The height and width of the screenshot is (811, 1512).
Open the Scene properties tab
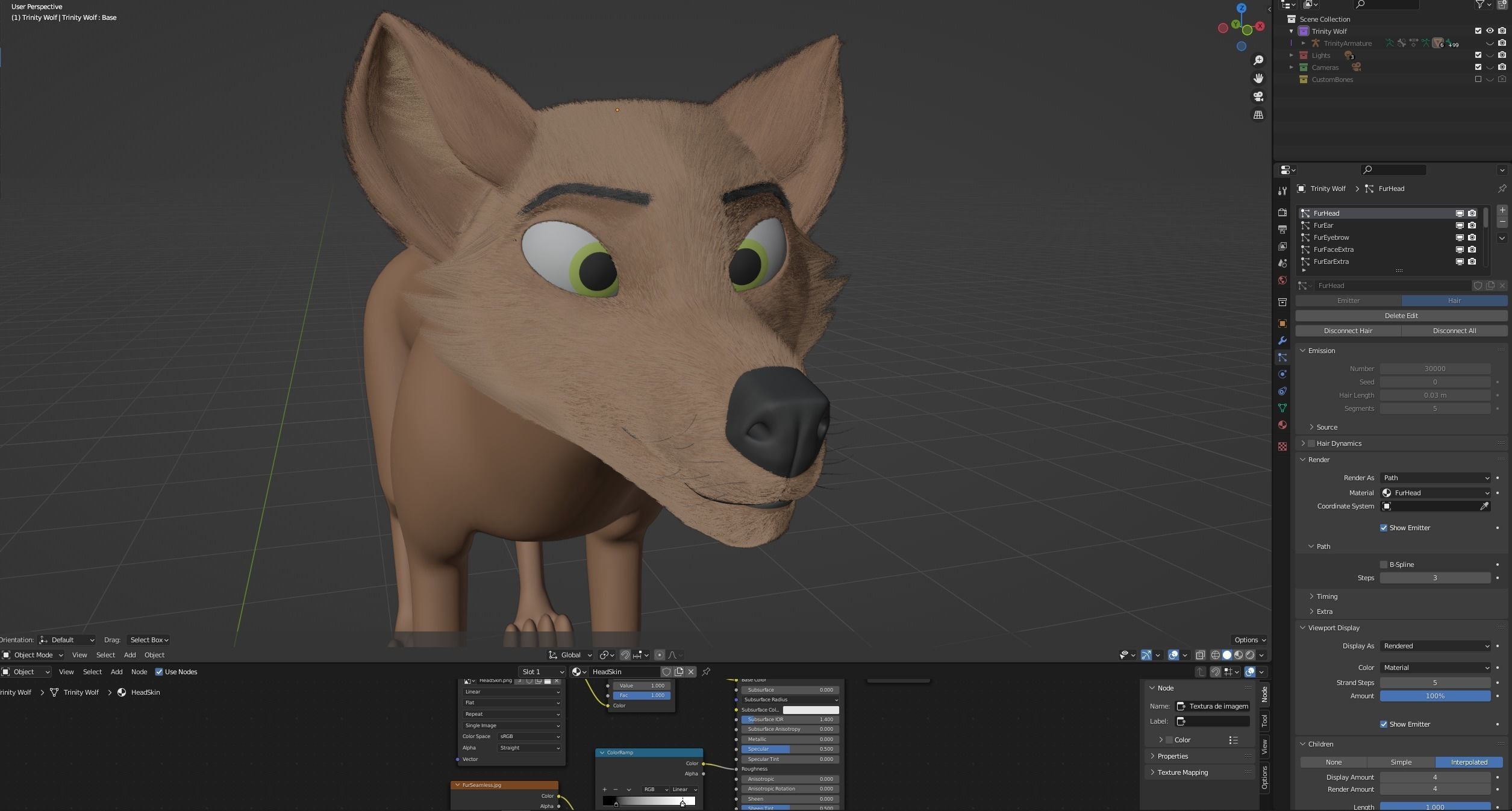(1282, 263)
